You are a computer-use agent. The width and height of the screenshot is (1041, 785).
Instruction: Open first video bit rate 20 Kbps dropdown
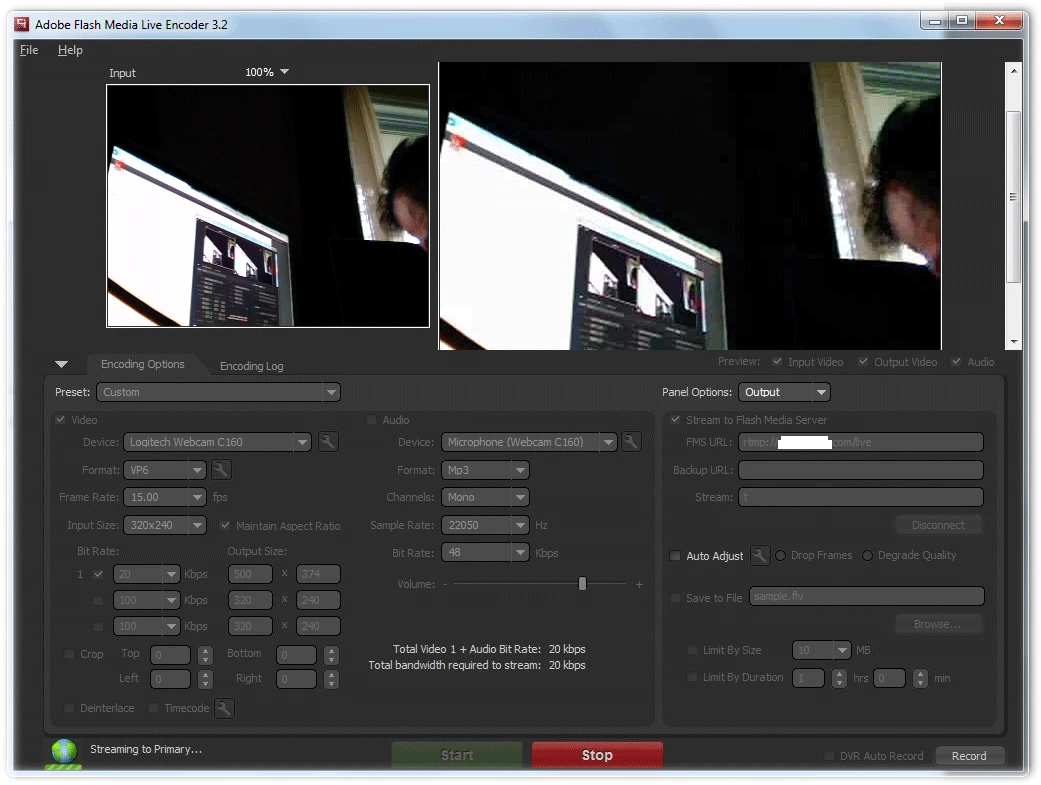click(x=147, y=574)
